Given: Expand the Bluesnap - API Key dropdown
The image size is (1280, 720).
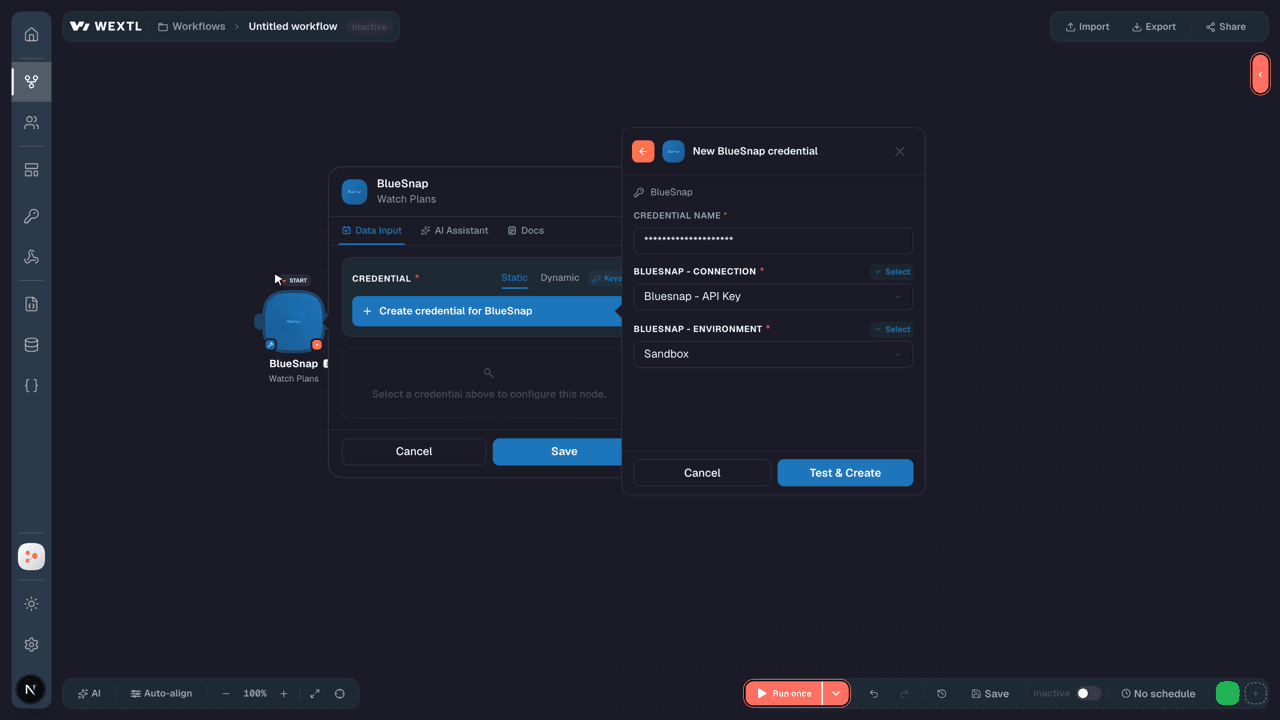Looking at the screenshot, I should click(x=773, y=297).
